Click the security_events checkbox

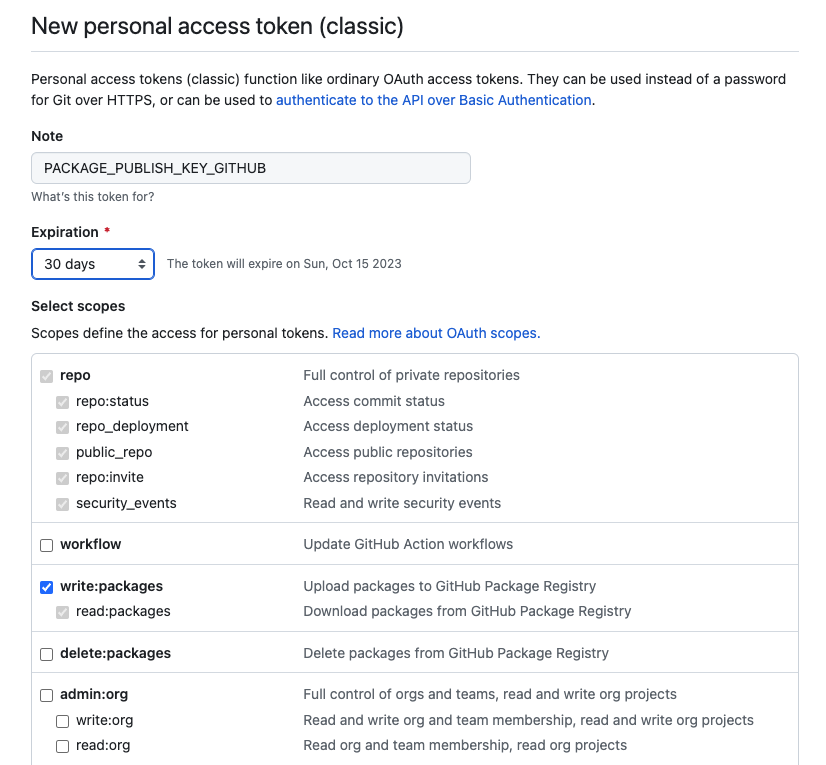click(x=62, y=504)
